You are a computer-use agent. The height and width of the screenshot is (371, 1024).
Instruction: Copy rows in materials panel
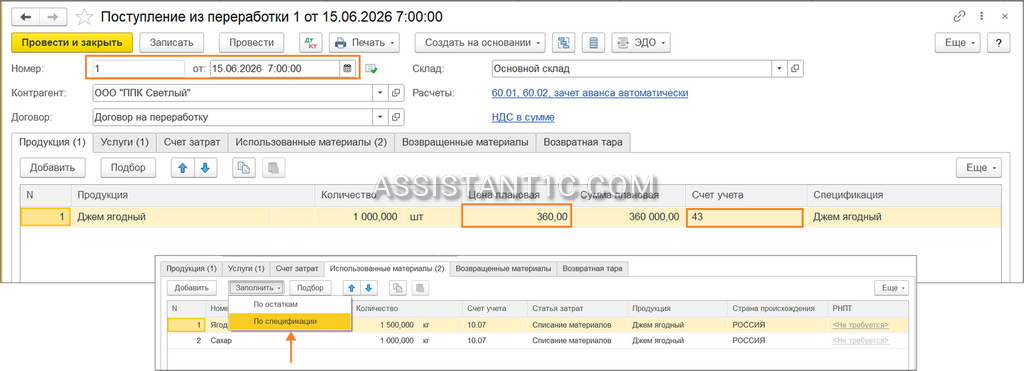click(x=397, y=287)
